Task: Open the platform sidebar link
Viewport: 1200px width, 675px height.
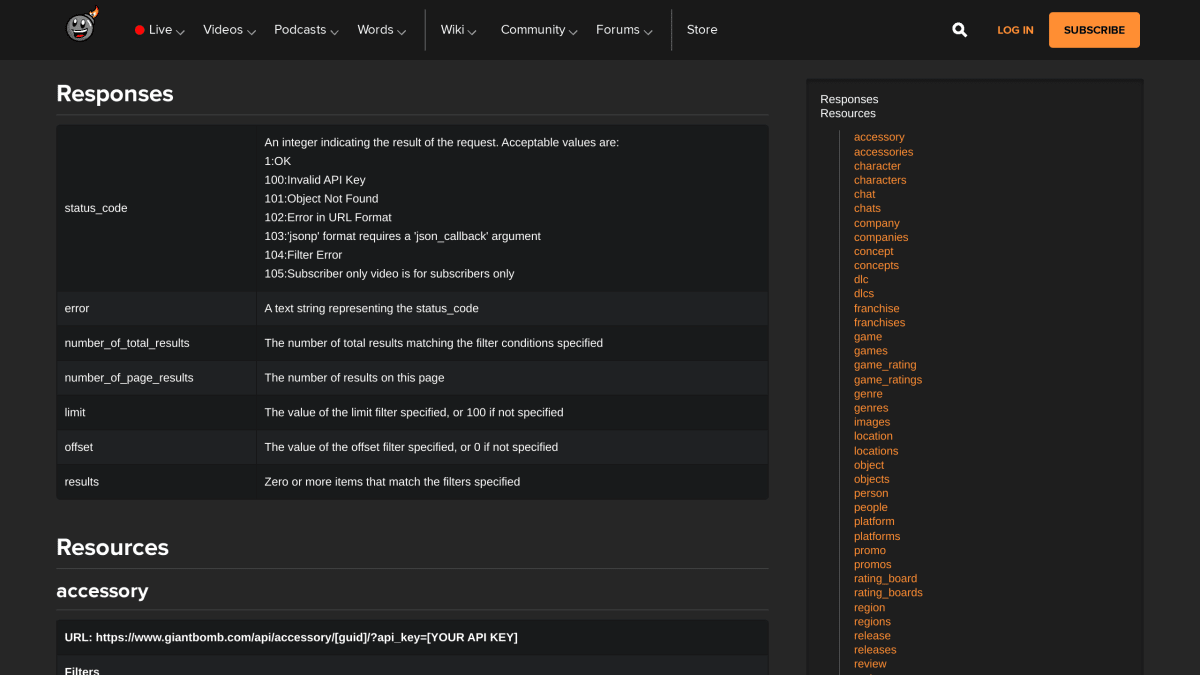Action: (x=874, y=521)
